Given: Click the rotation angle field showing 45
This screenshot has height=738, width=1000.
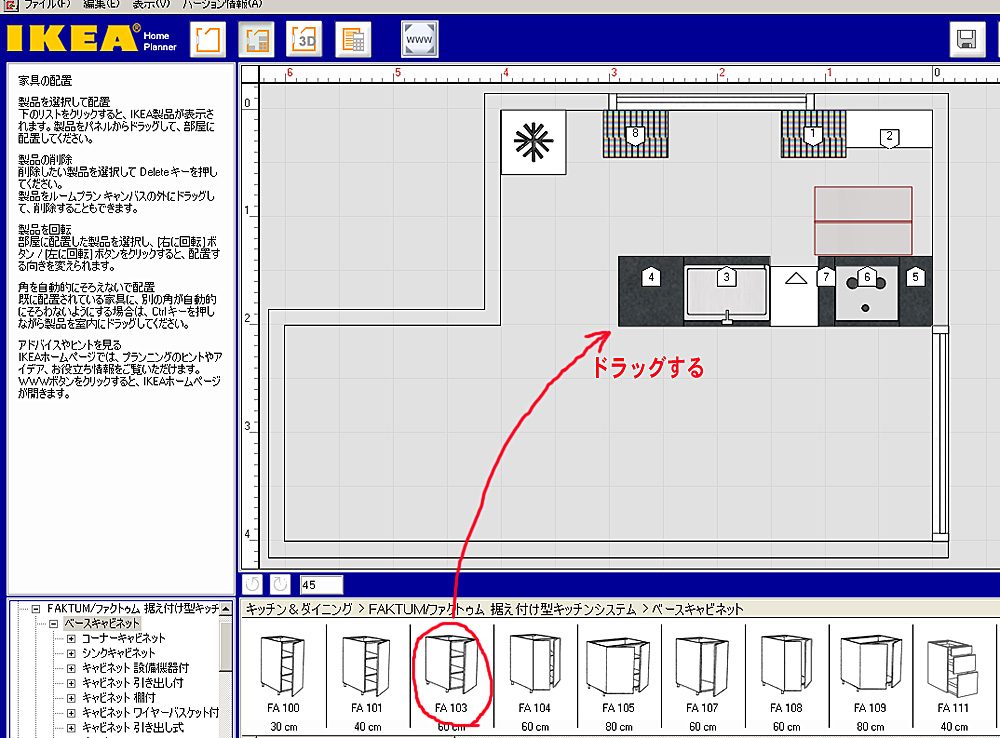Looking at the screenshot, I should pos(321,584).
